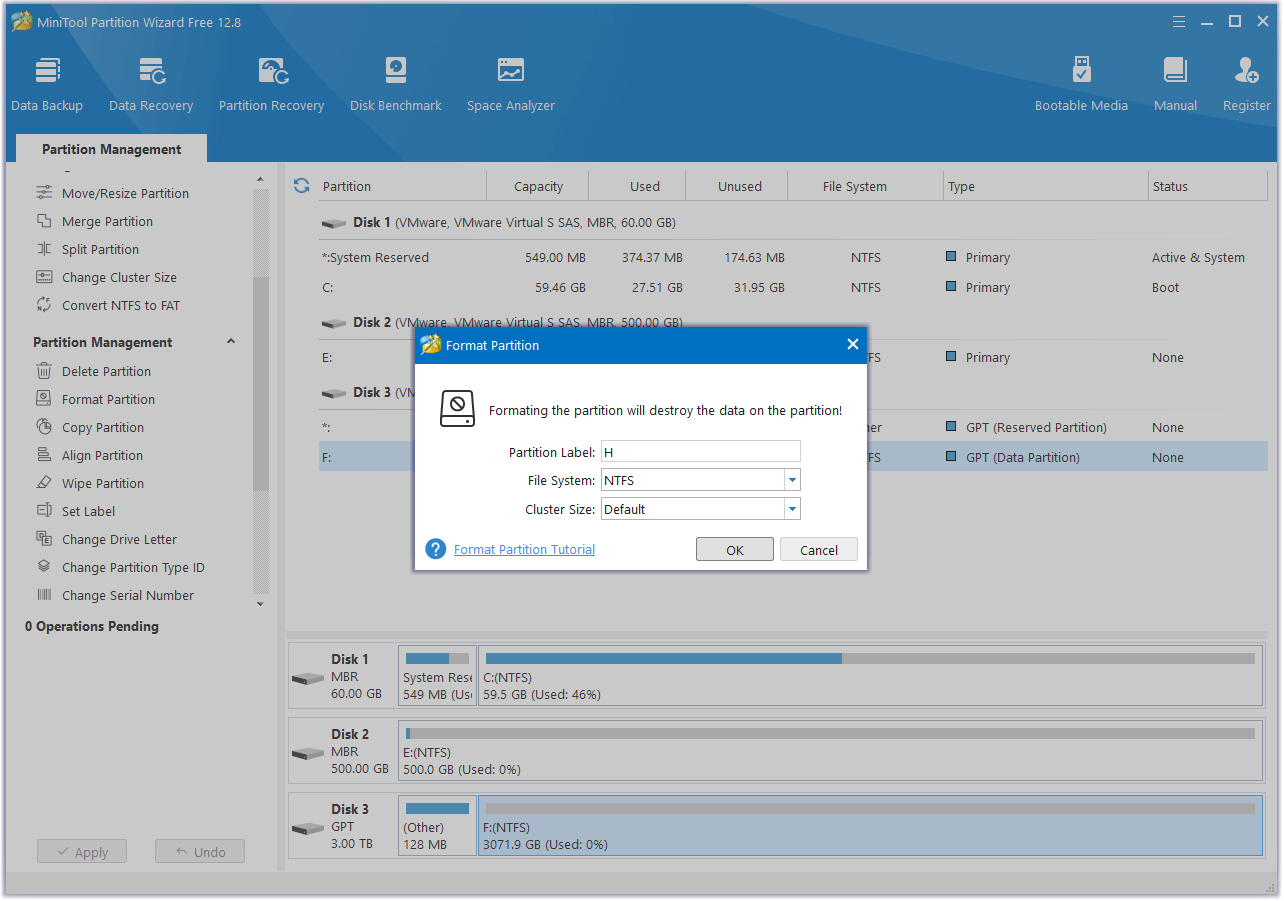Collapse the Partition Management section
The image size is (1284, 901).
click(x=231, y=342)
